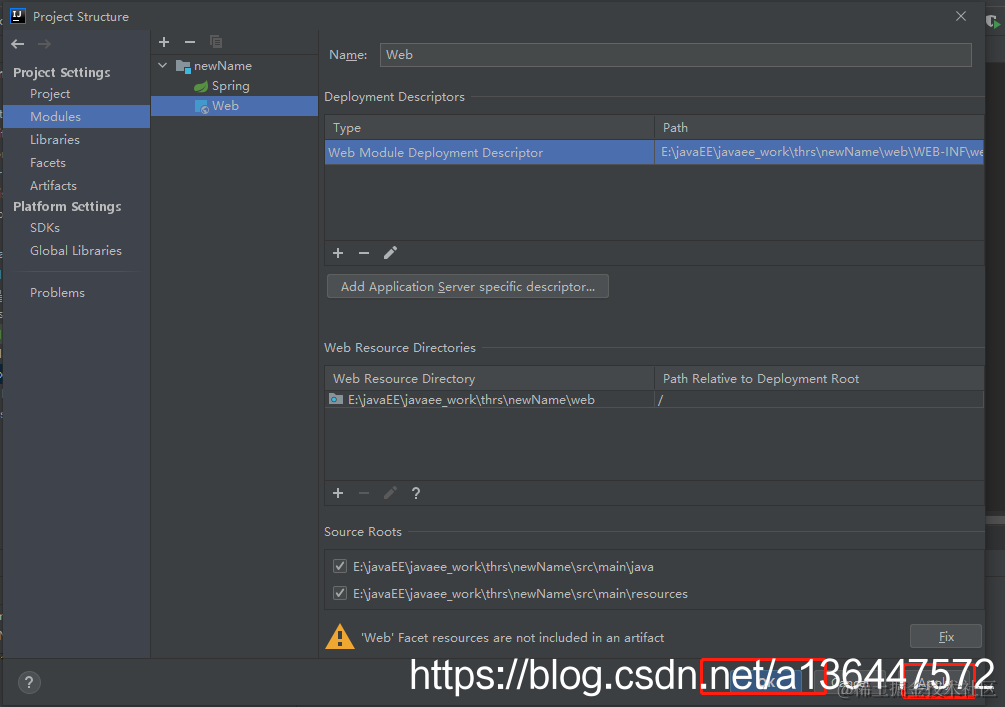Add a deployment descriptor with plus icon

click(x=338, y=253)
